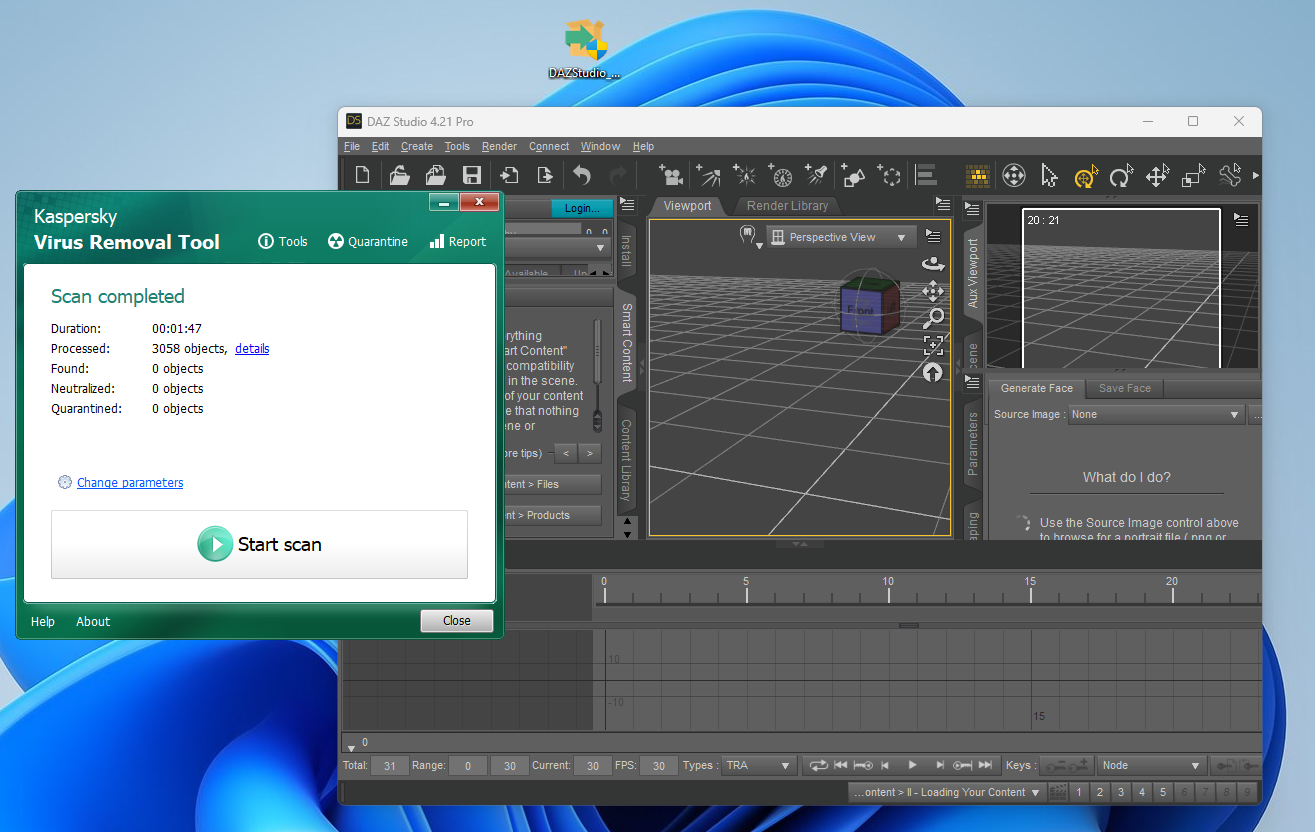Select the Rotate tool
The image size is (1315, 832).
1122,176
